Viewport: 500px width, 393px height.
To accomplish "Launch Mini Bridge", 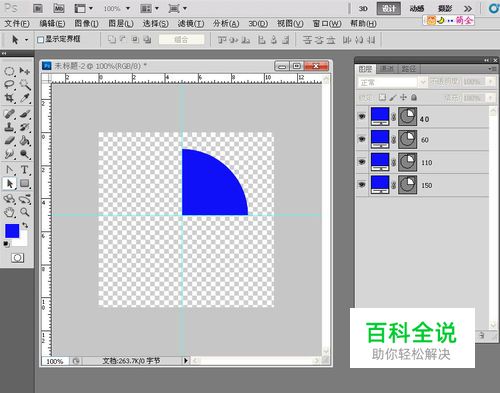I will pyautogui.click(x=59, y=8).
